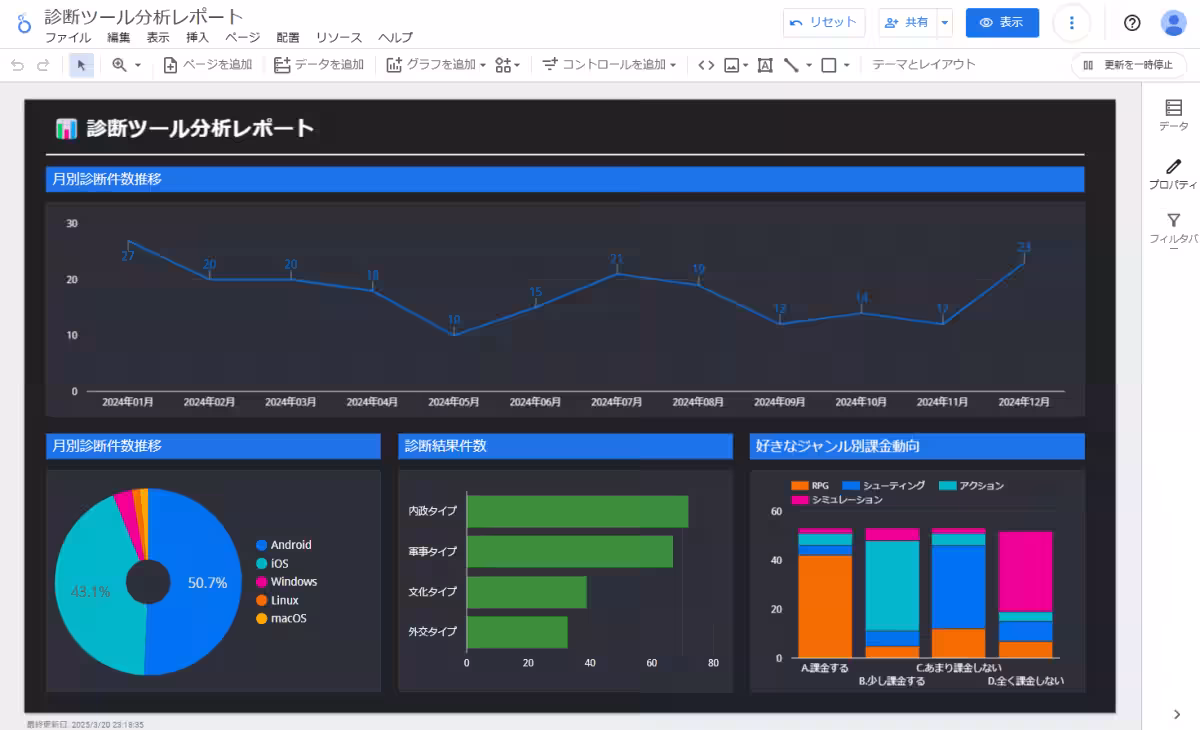Click the embed URL code icon
This screenshot has width=1200, height=730.
pos(706,65)
